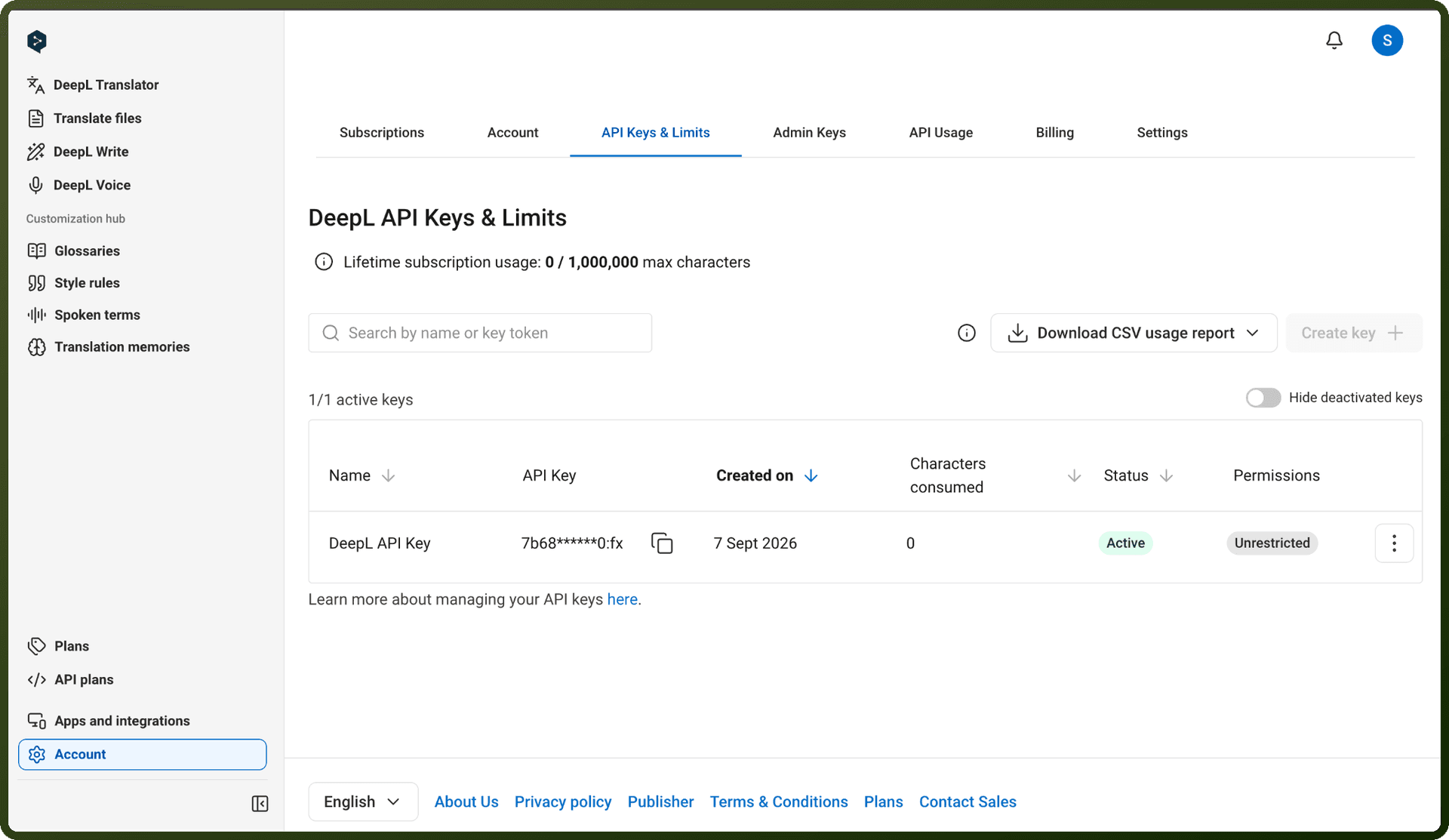
Task: Select the API Keys & Limits tab
Action: tap(655, 133)
